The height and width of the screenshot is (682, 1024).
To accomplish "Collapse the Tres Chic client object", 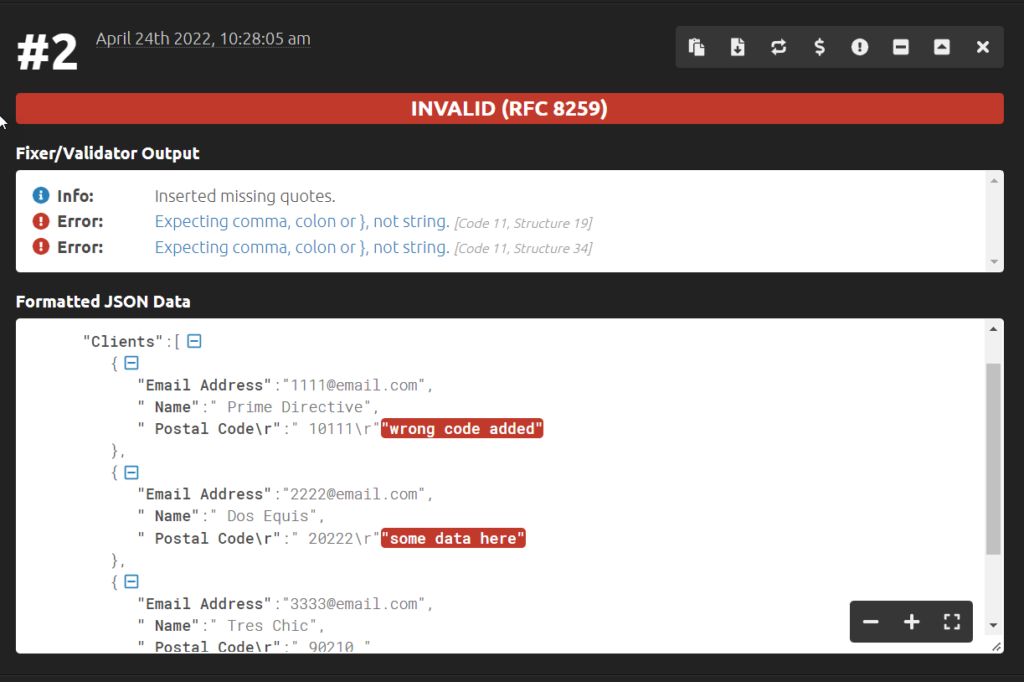I will click(x=130, y=581).
